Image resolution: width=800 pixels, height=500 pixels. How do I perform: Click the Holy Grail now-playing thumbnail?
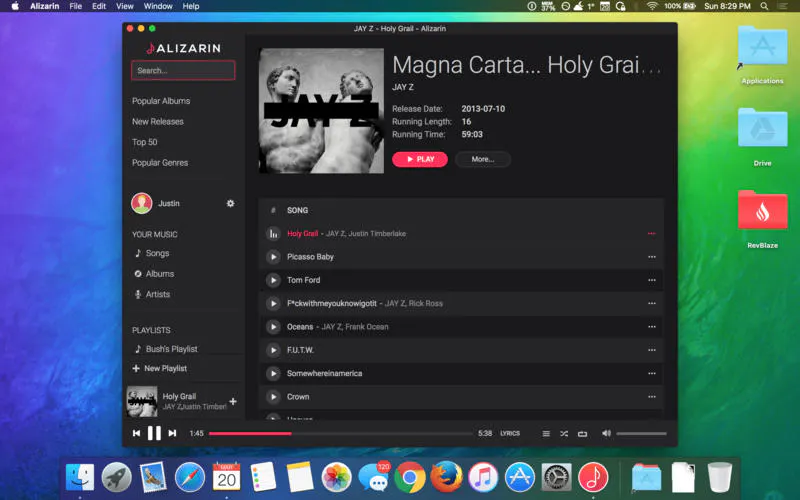[x=142, y=402]
